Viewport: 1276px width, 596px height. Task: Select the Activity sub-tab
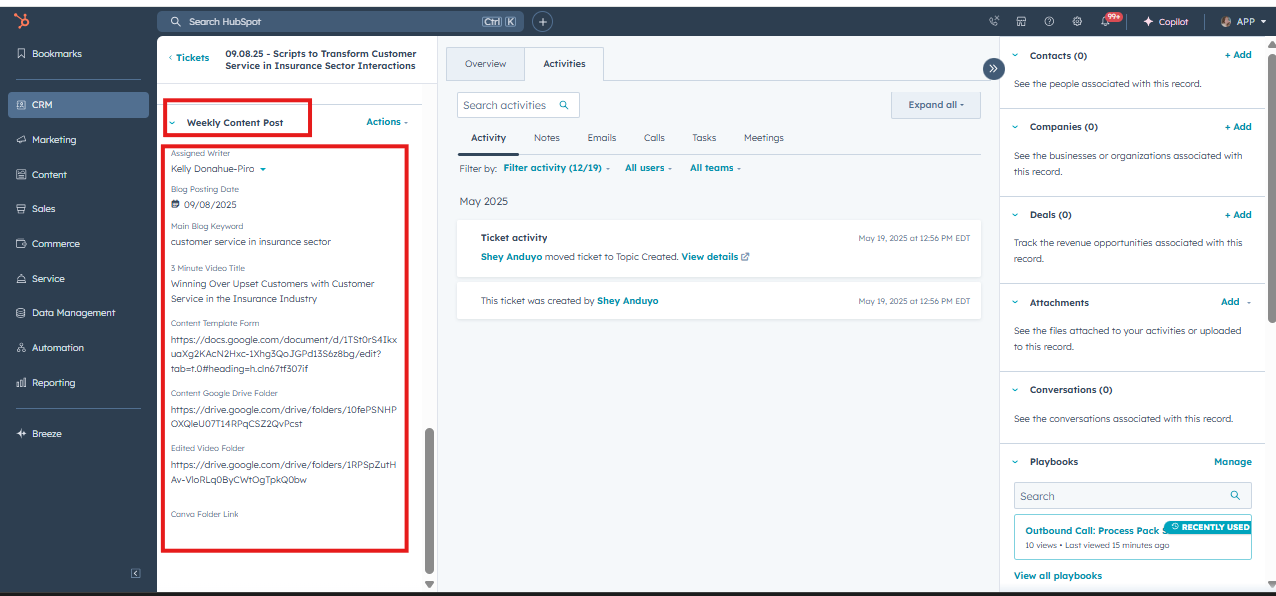pos(488,138)
